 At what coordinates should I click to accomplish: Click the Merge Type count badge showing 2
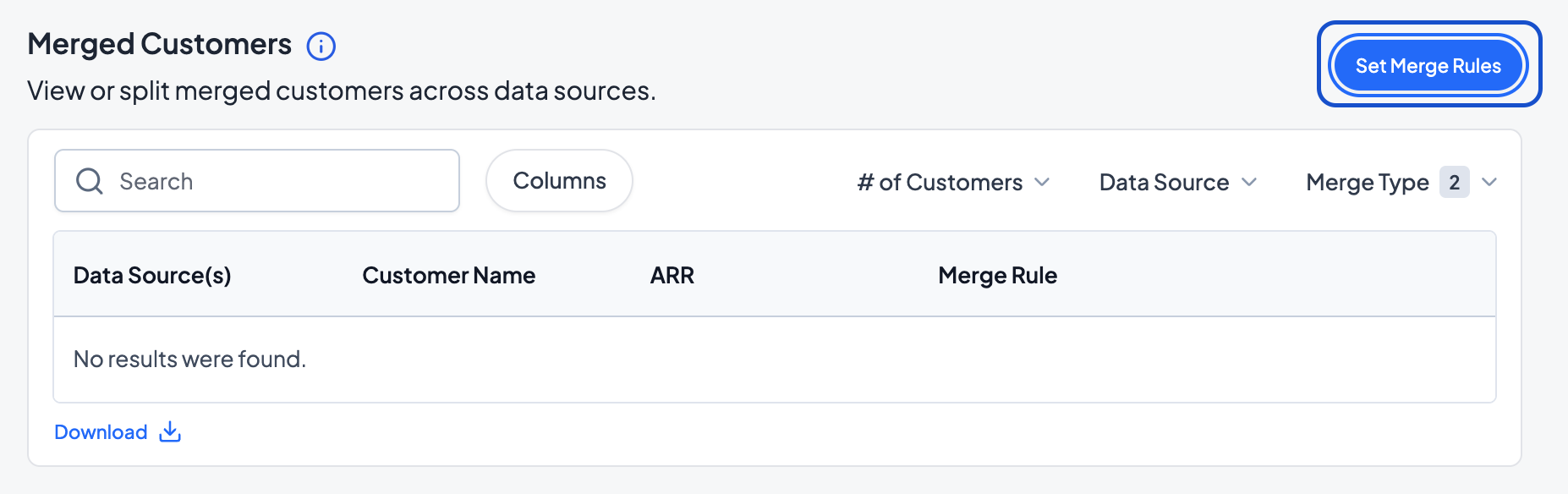coord(1454,182)
